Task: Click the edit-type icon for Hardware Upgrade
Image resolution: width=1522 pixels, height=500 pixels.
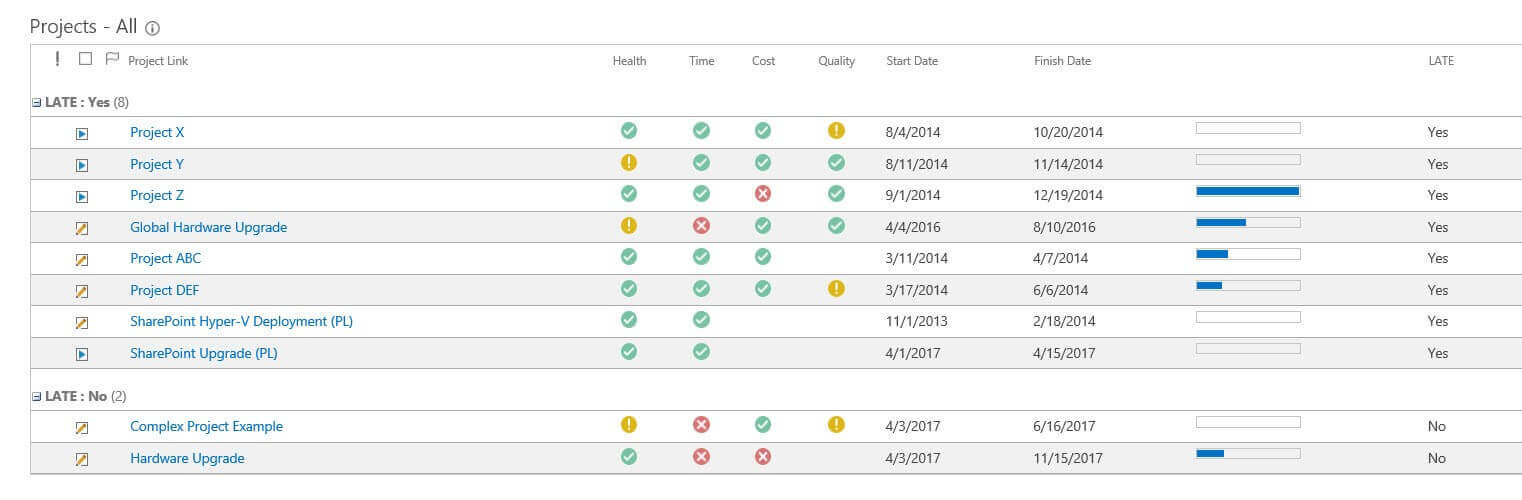Action: 82,459
